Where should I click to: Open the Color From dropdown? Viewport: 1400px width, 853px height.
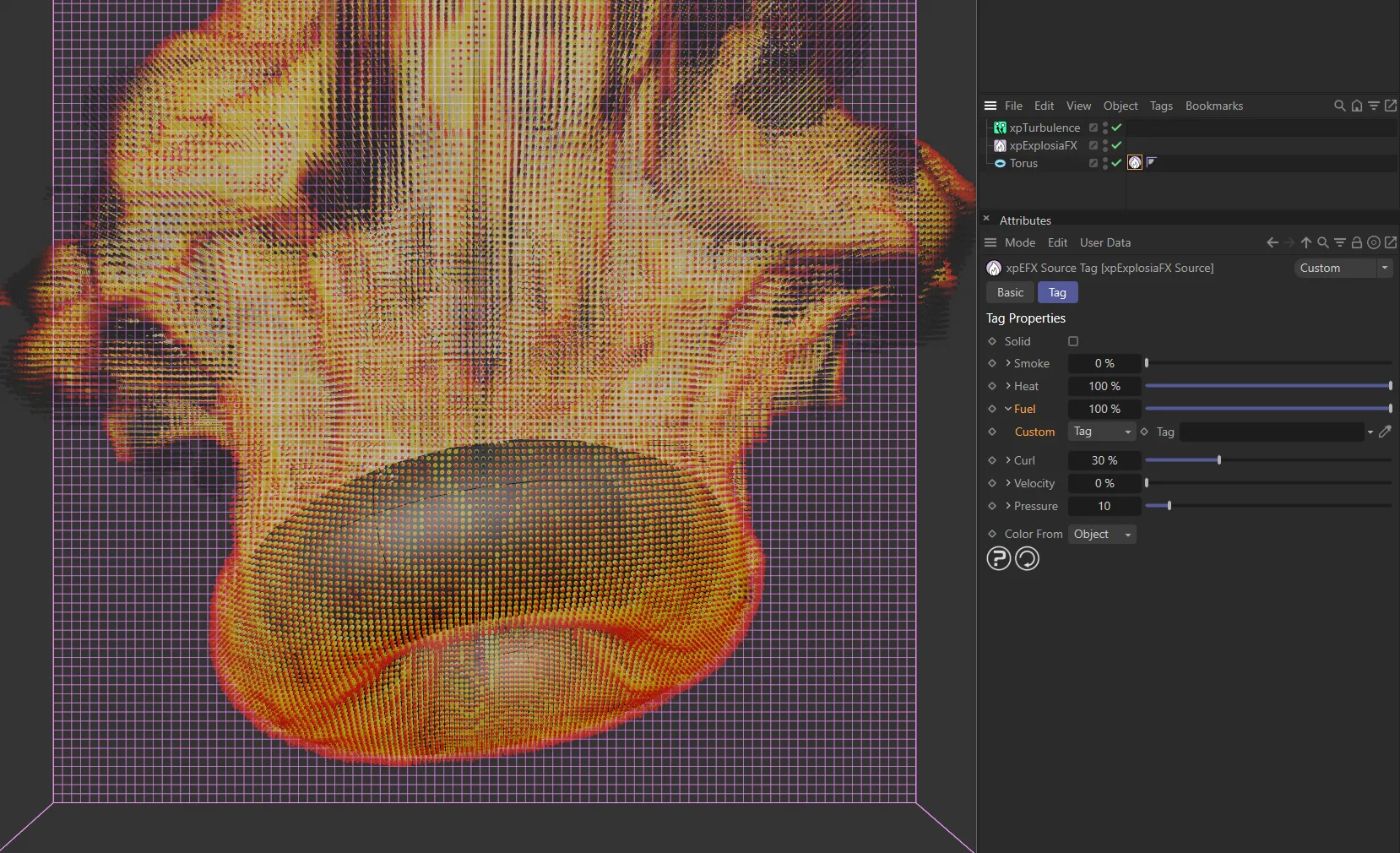pos(1101,534)
